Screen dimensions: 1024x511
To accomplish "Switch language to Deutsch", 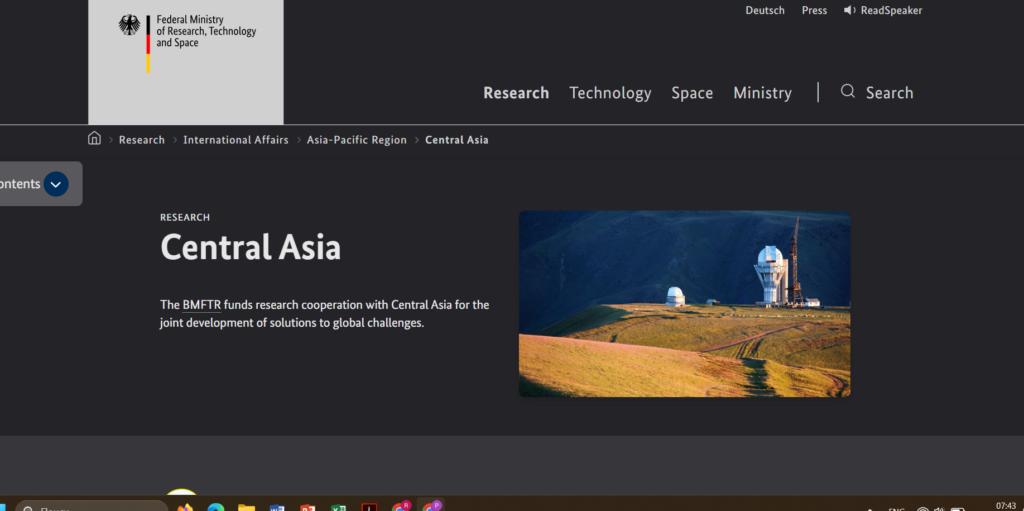I will coord(765,10).
